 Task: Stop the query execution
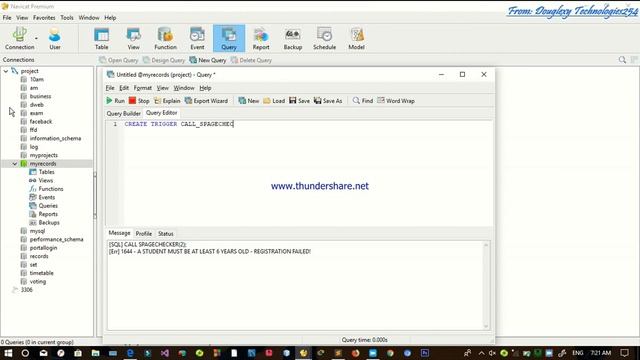(139, 100)
